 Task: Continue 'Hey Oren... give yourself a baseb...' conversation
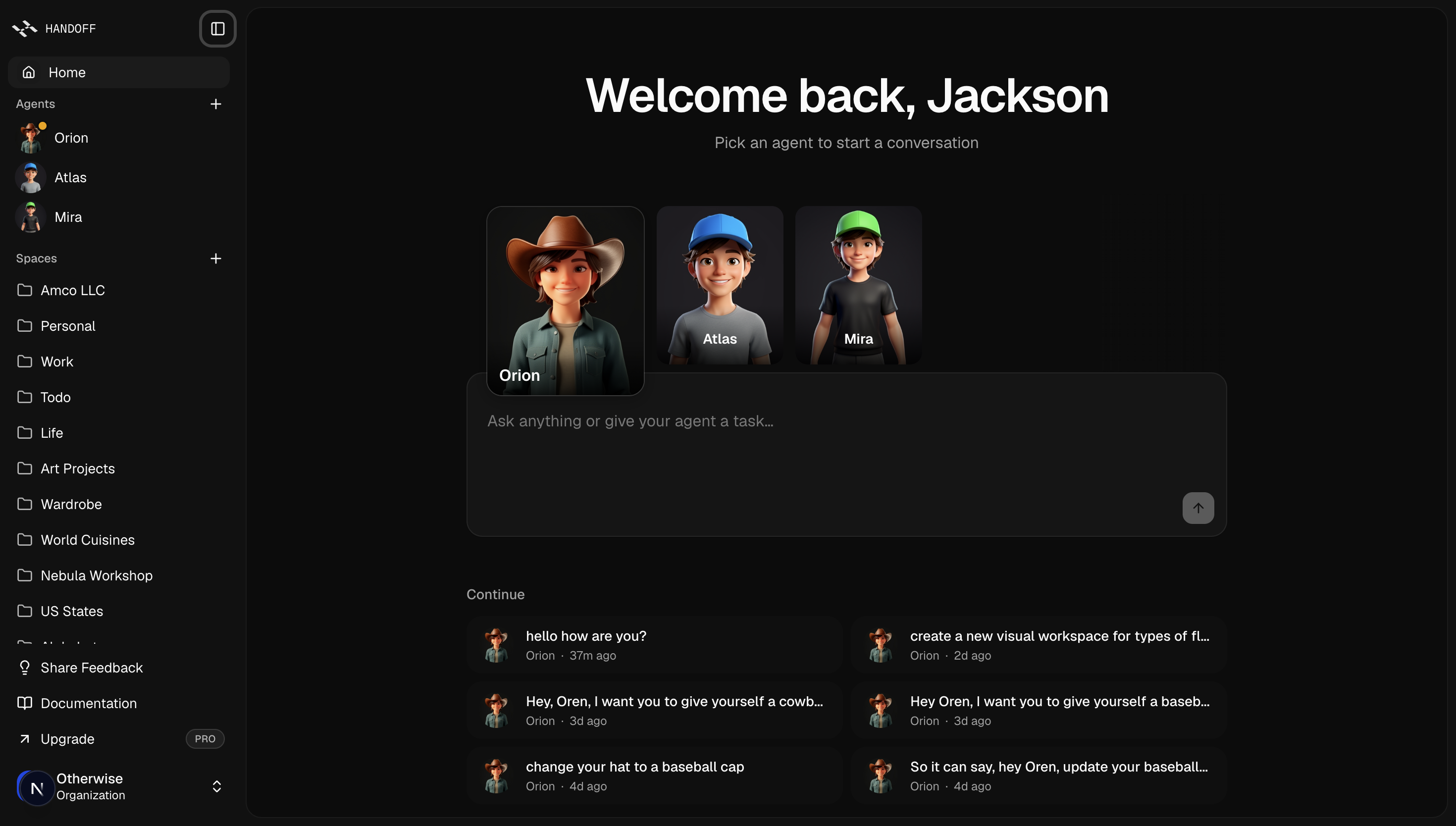[x=1039, y=710]
